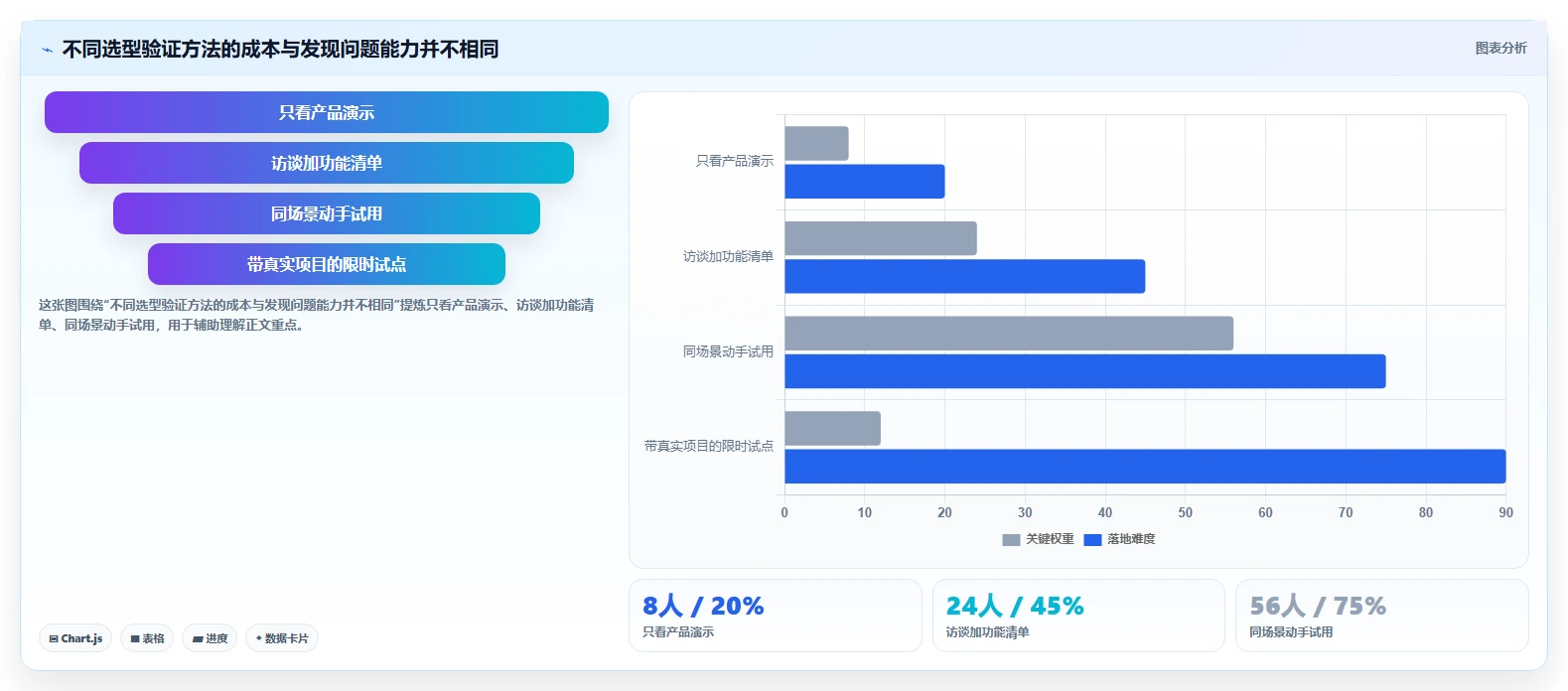Click the x-axis tick value 50
The height and width of the screenshot is (691, 1568).
(x=1185, y=512)
